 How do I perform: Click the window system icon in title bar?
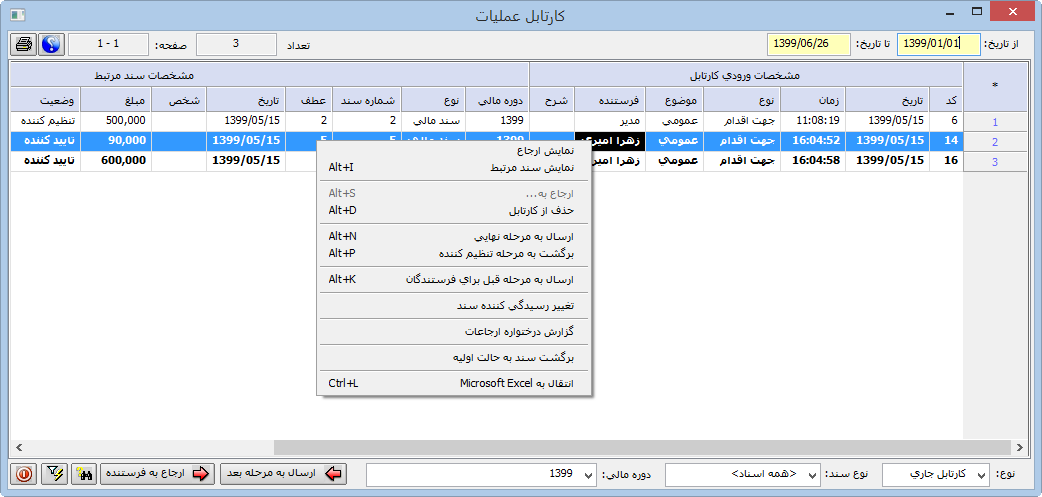16,14
